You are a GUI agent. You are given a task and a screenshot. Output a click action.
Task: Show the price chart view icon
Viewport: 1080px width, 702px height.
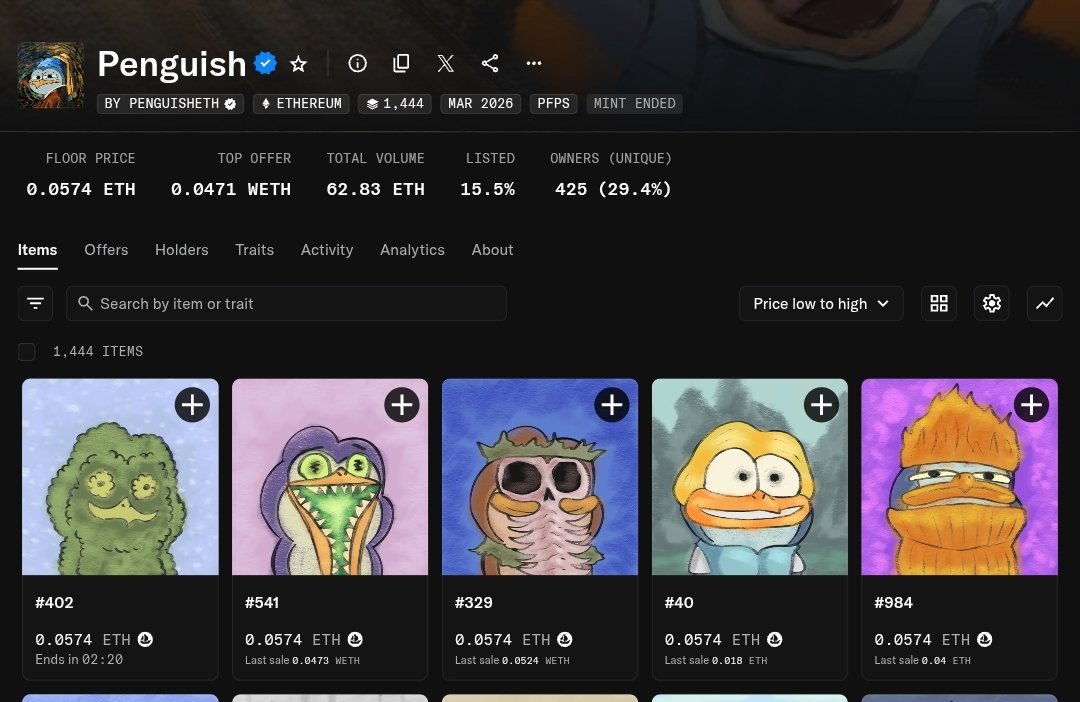[x=1045, y=303]
